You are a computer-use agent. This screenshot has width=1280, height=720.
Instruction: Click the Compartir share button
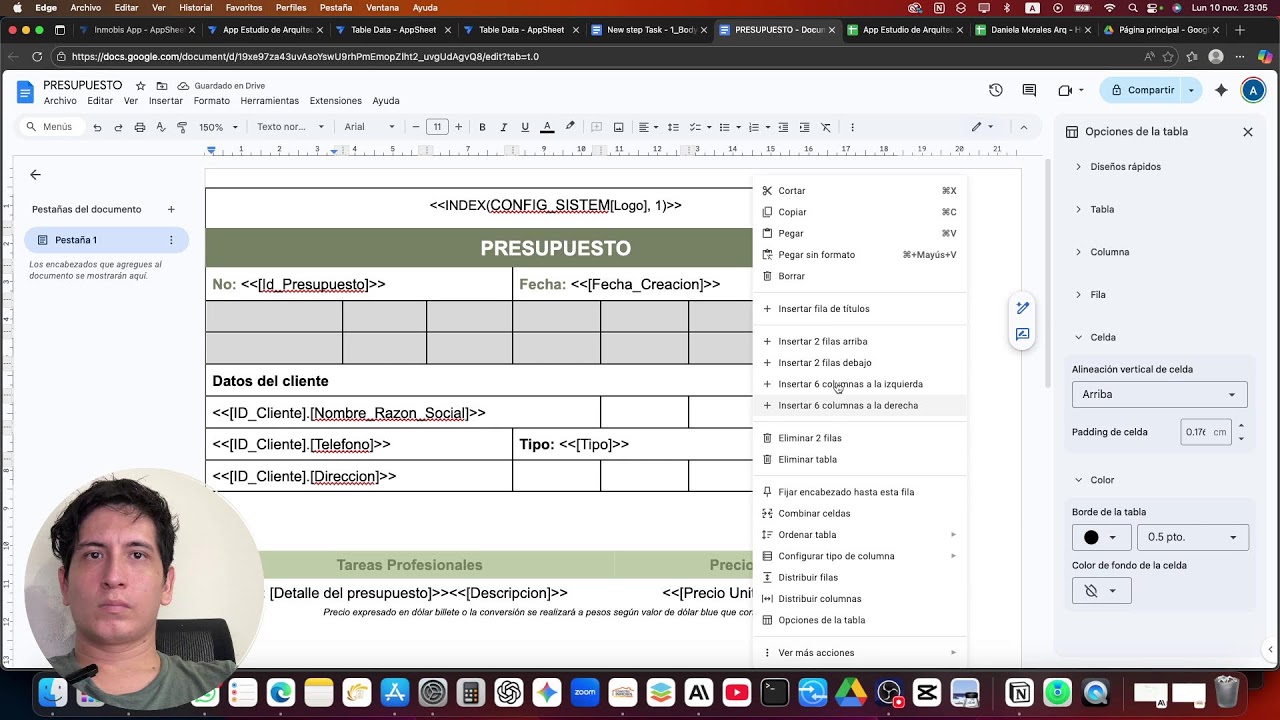(1142, 90)
